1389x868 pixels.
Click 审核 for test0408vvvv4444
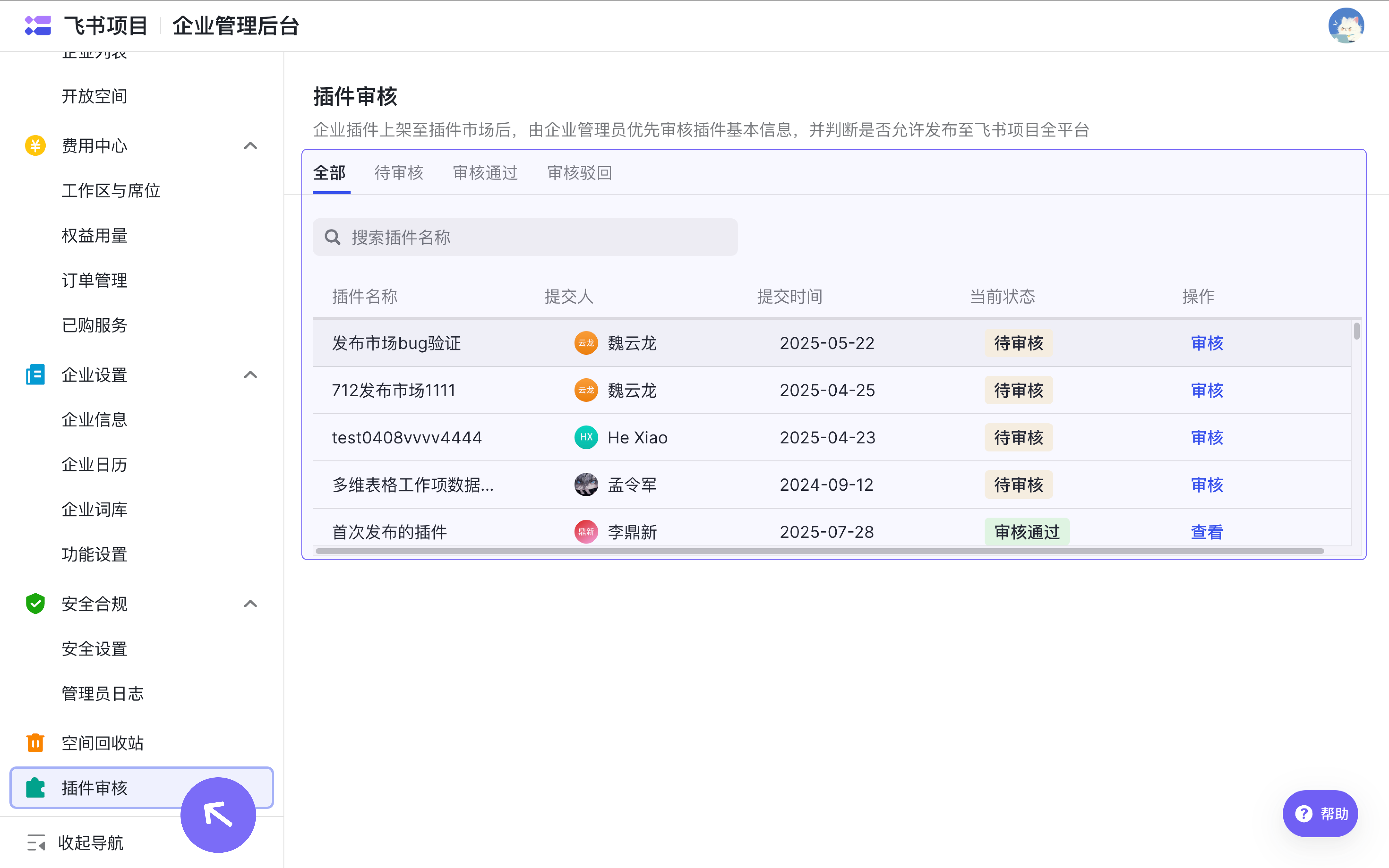(1207, 438)
